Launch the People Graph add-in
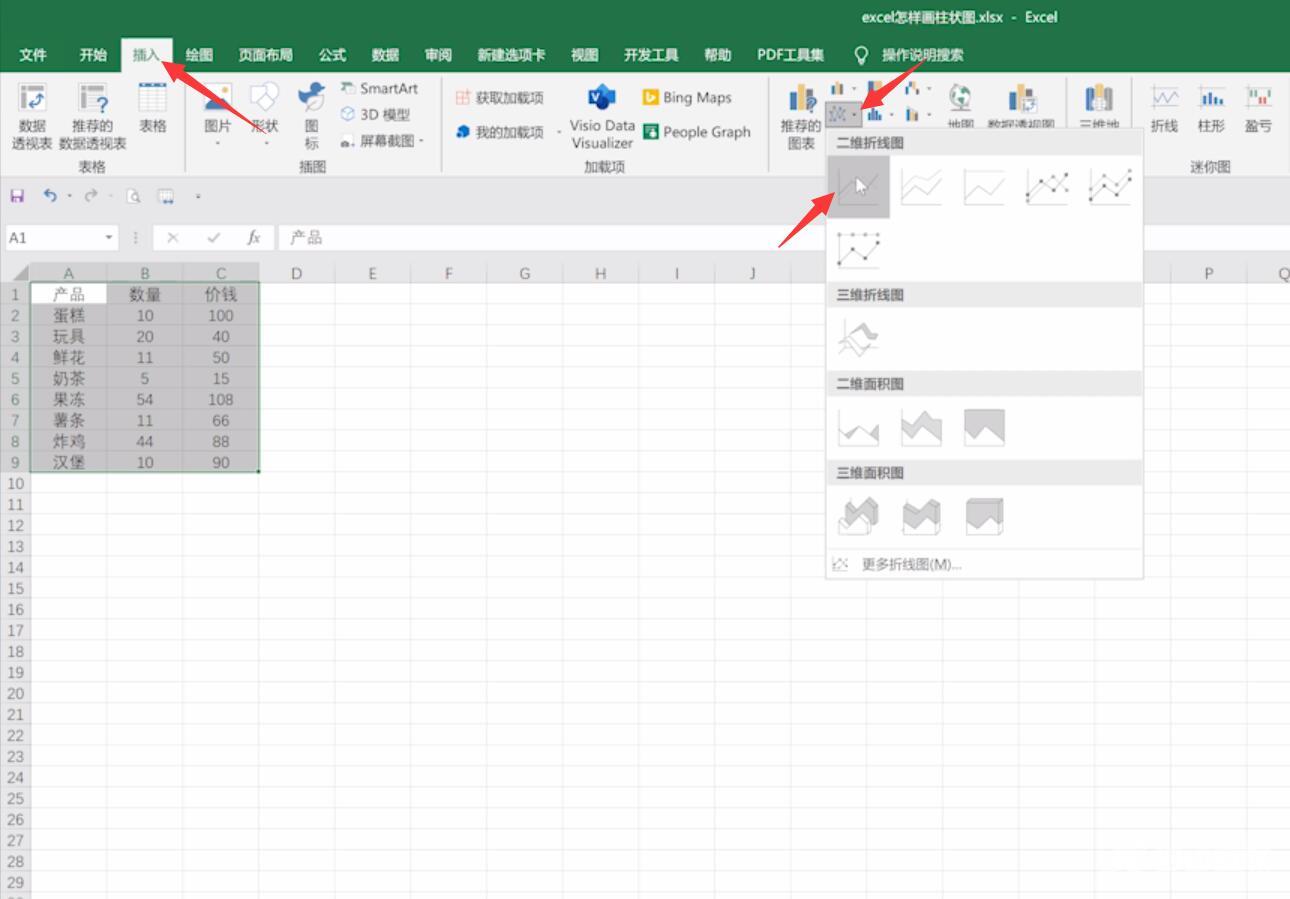 [697, 132]
